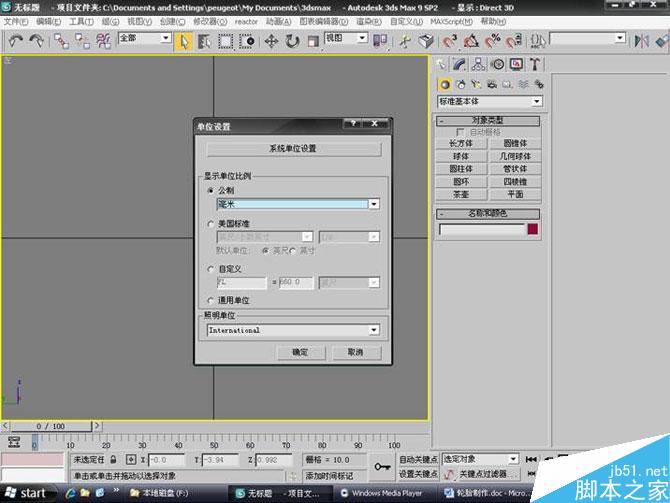Open 视图 reference coordinate dropdown
670x503 pixels.
coord(362,38)
